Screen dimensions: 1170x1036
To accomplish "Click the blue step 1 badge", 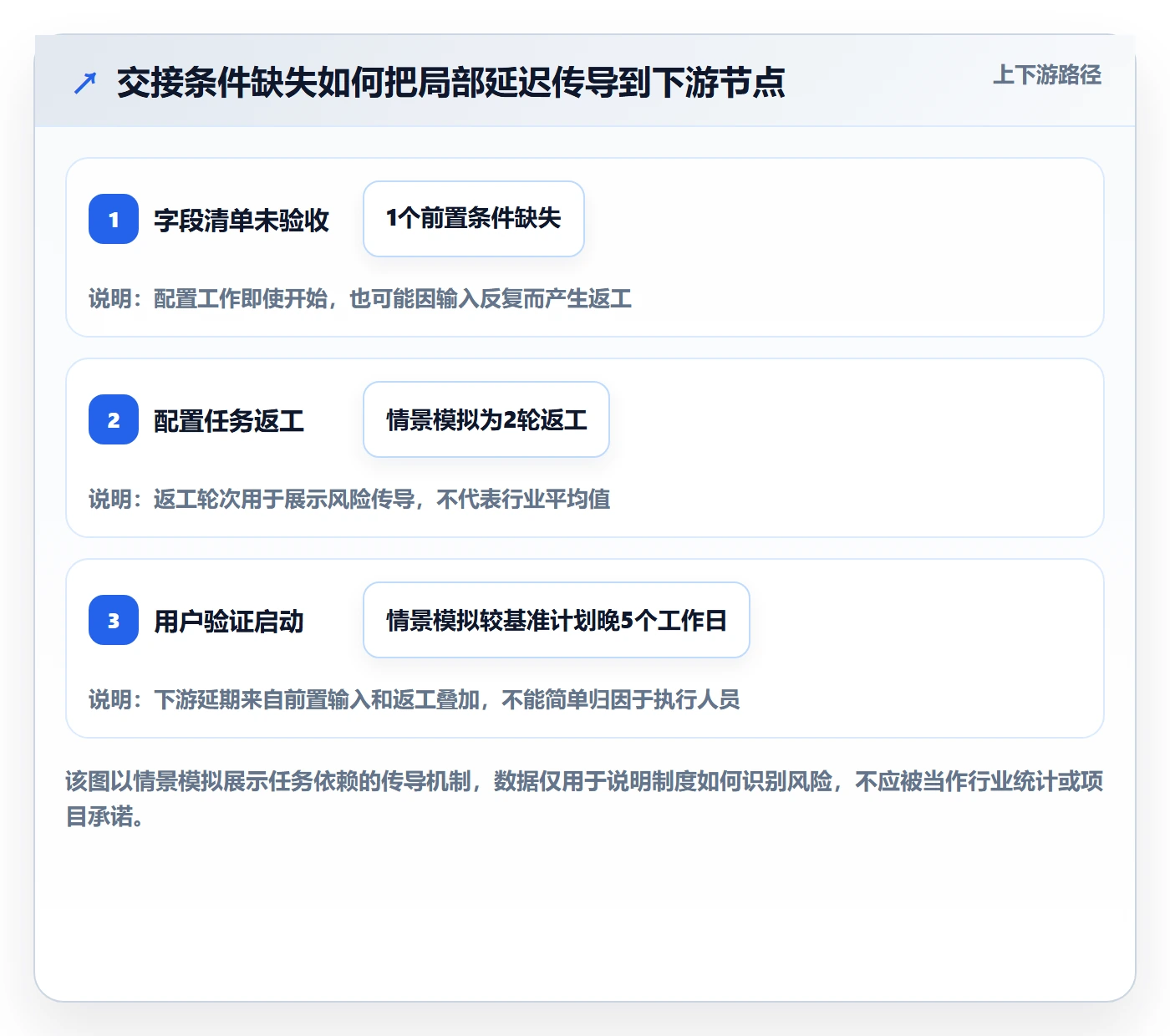I will 114,219.
